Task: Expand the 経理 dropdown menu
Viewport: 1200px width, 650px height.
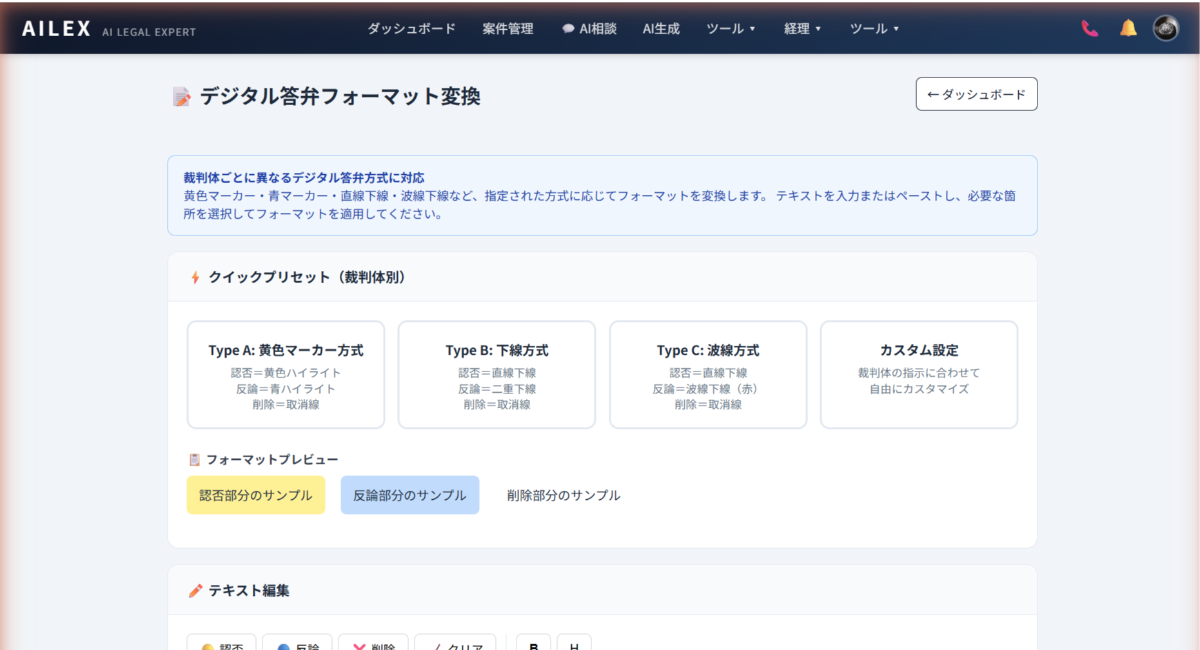Action: click(803, 29)
